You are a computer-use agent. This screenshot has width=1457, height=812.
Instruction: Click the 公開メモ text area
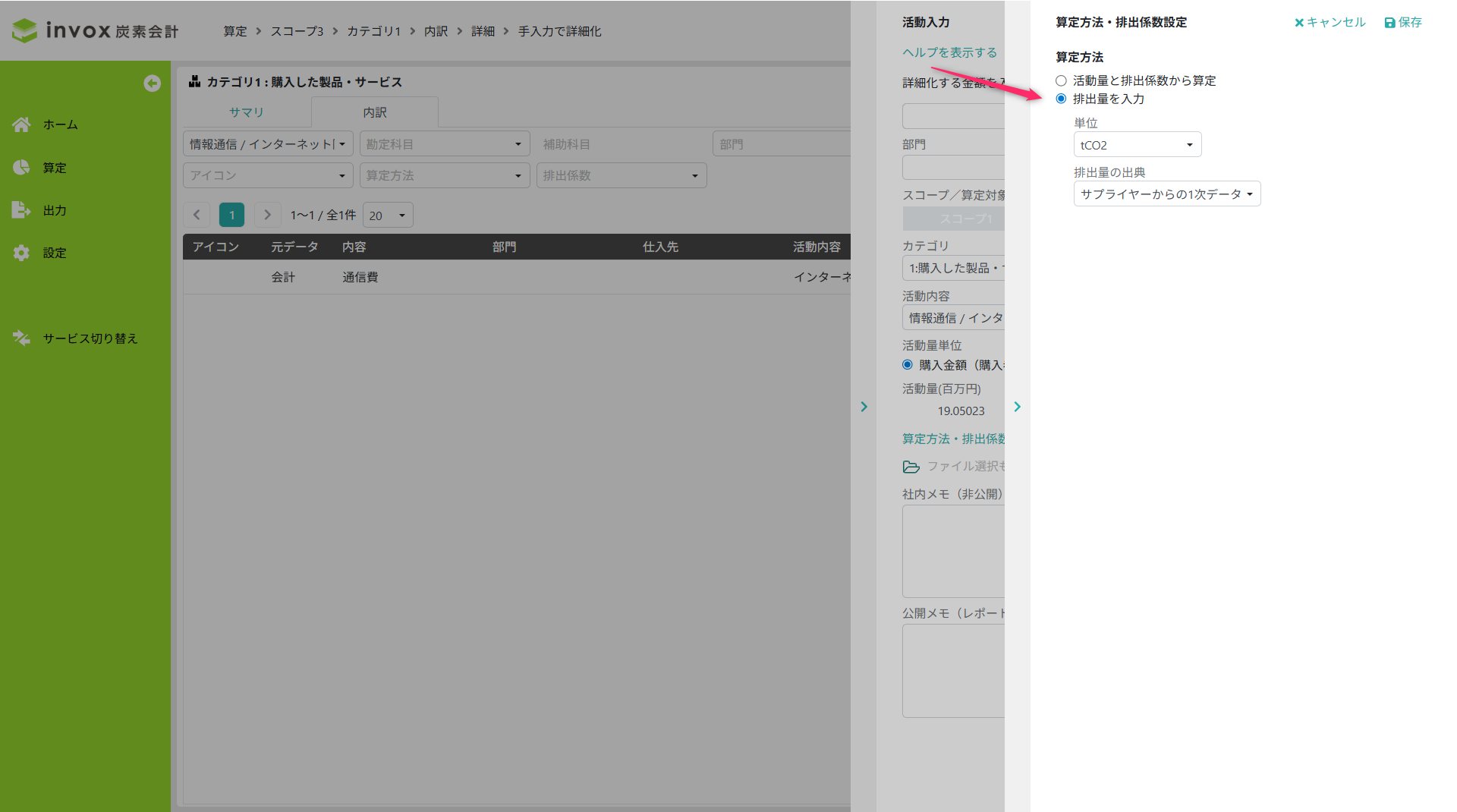click(954, 671)
